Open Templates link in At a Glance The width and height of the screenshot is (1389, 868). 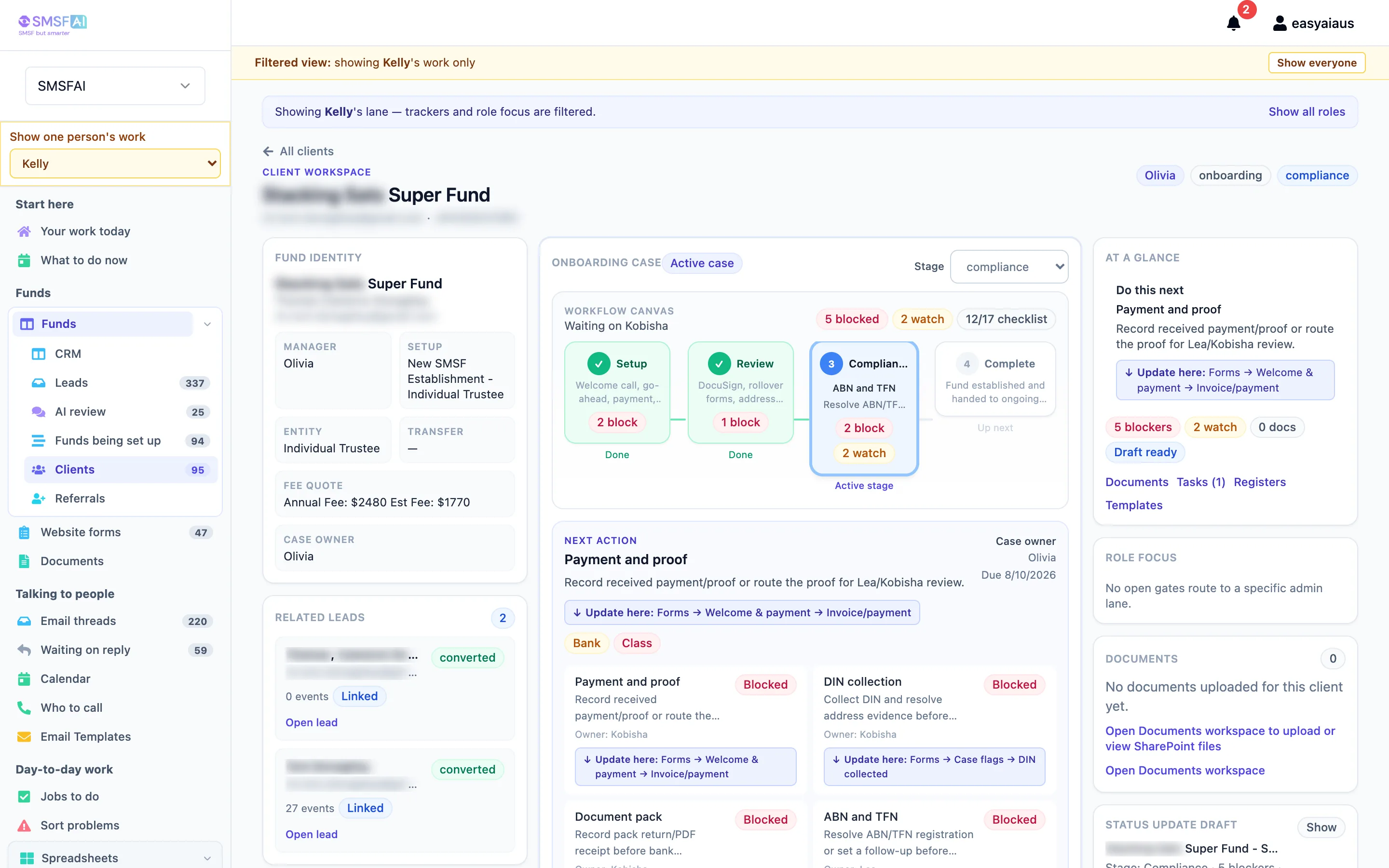tap(1133, 505)
